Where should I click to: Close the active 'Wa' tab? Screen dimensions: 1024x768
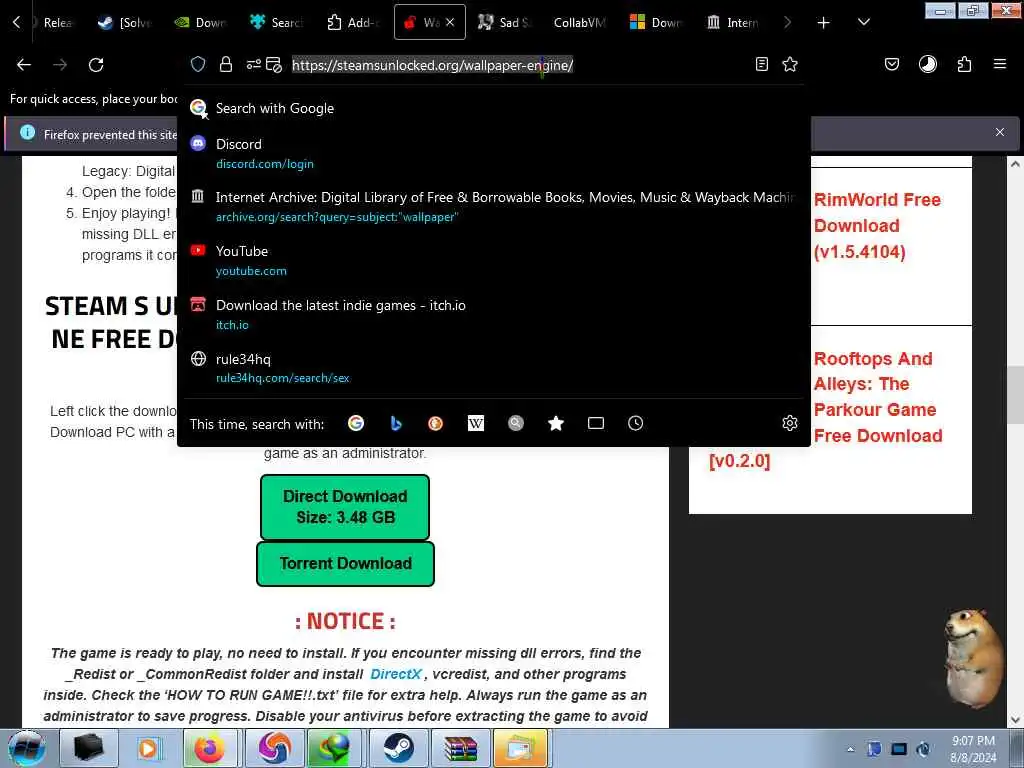coord(450,23)
